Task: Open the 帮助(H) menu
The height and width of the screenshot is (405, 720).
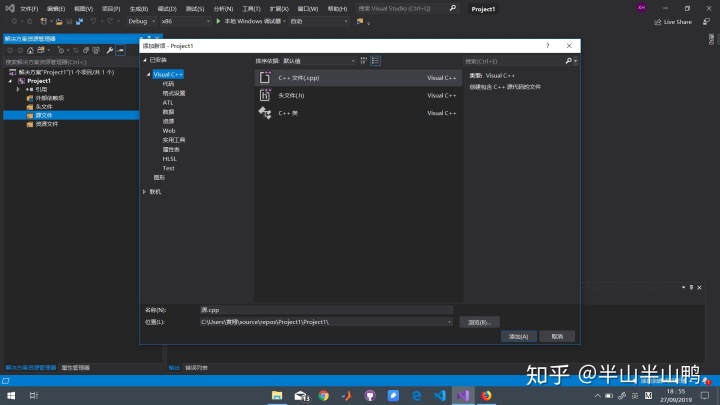Action: [x=338, y=9]
